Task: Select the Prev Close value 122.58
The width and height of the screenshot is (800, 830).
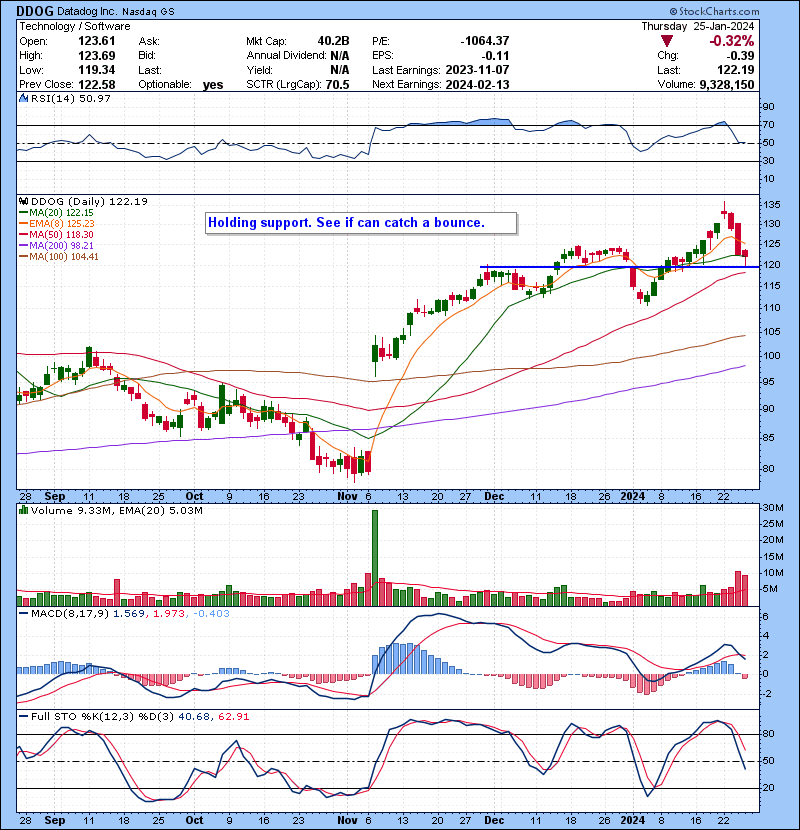Action: (x=96, y=85)
